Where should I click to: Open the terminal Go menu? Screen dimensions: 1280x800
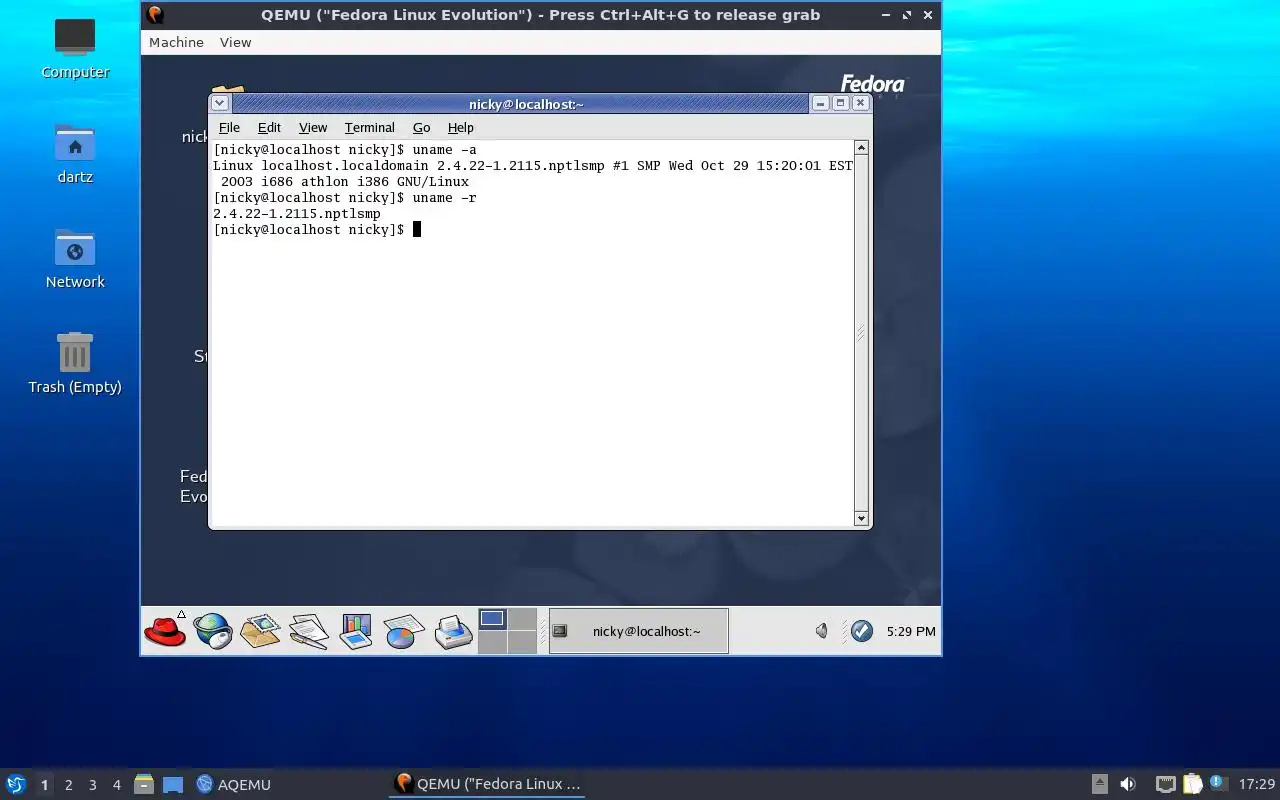coord(422,127)
